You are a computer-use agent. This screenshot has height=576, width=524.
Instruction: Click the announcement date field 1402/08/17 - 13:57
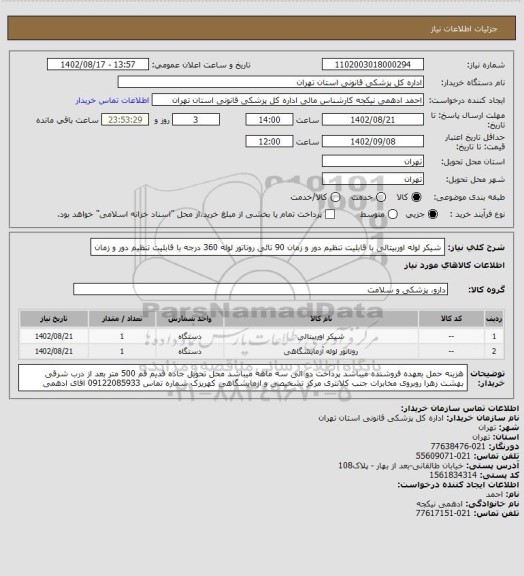98,65
